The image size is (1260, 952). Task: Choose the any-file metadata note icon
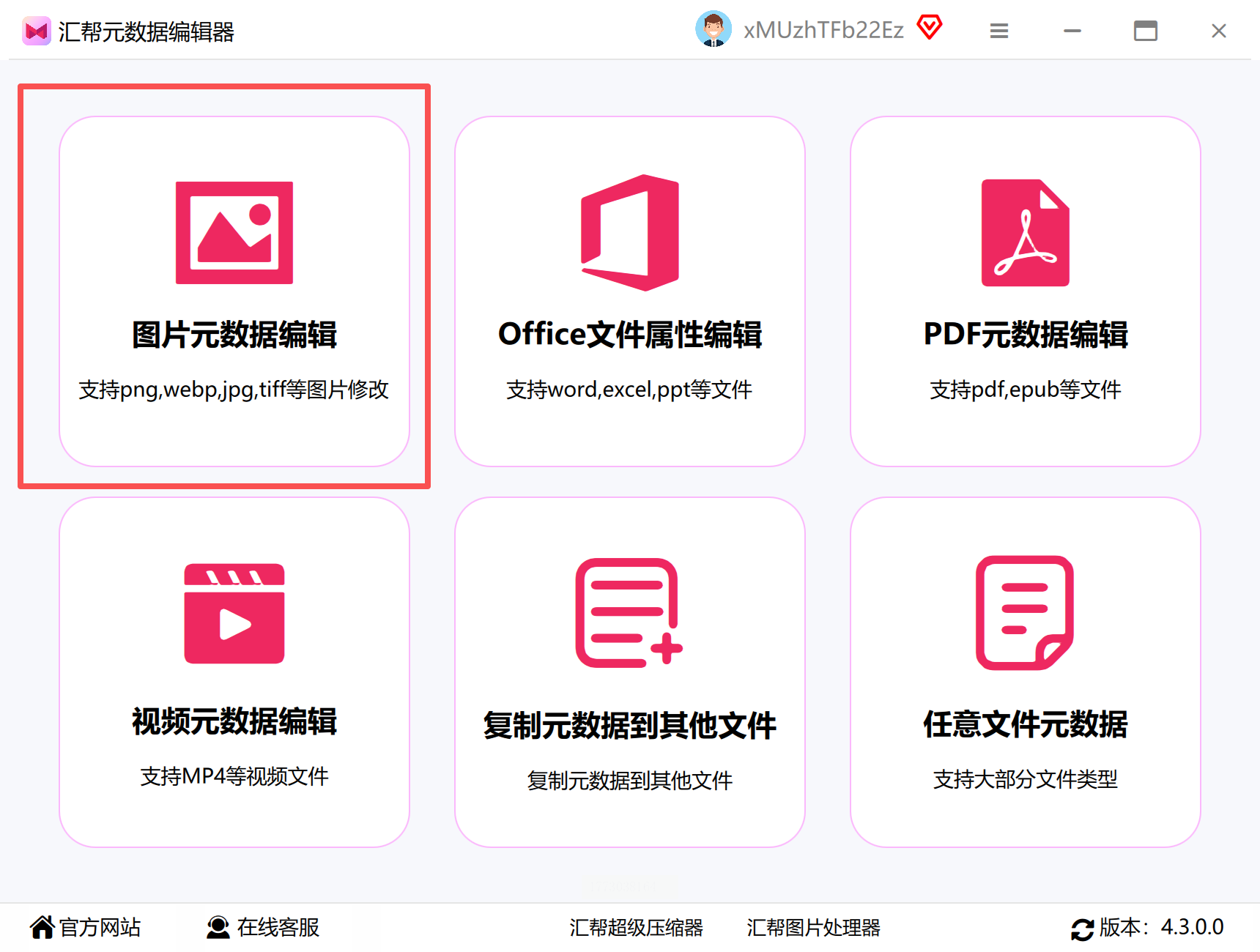(1025, 613)
